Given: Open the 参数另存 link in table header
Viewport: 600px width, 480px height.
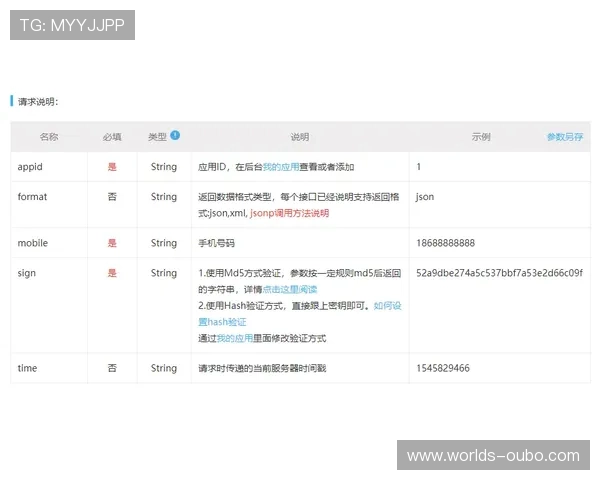Looking at the screenshot, I should [565, 137].
